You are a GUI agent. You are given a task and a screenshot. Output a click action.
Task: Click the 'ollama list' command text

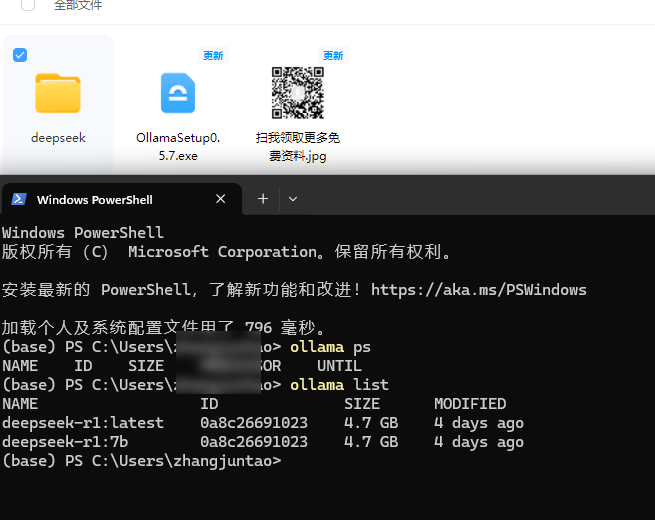pyautogui.click(x=339, y=385)
